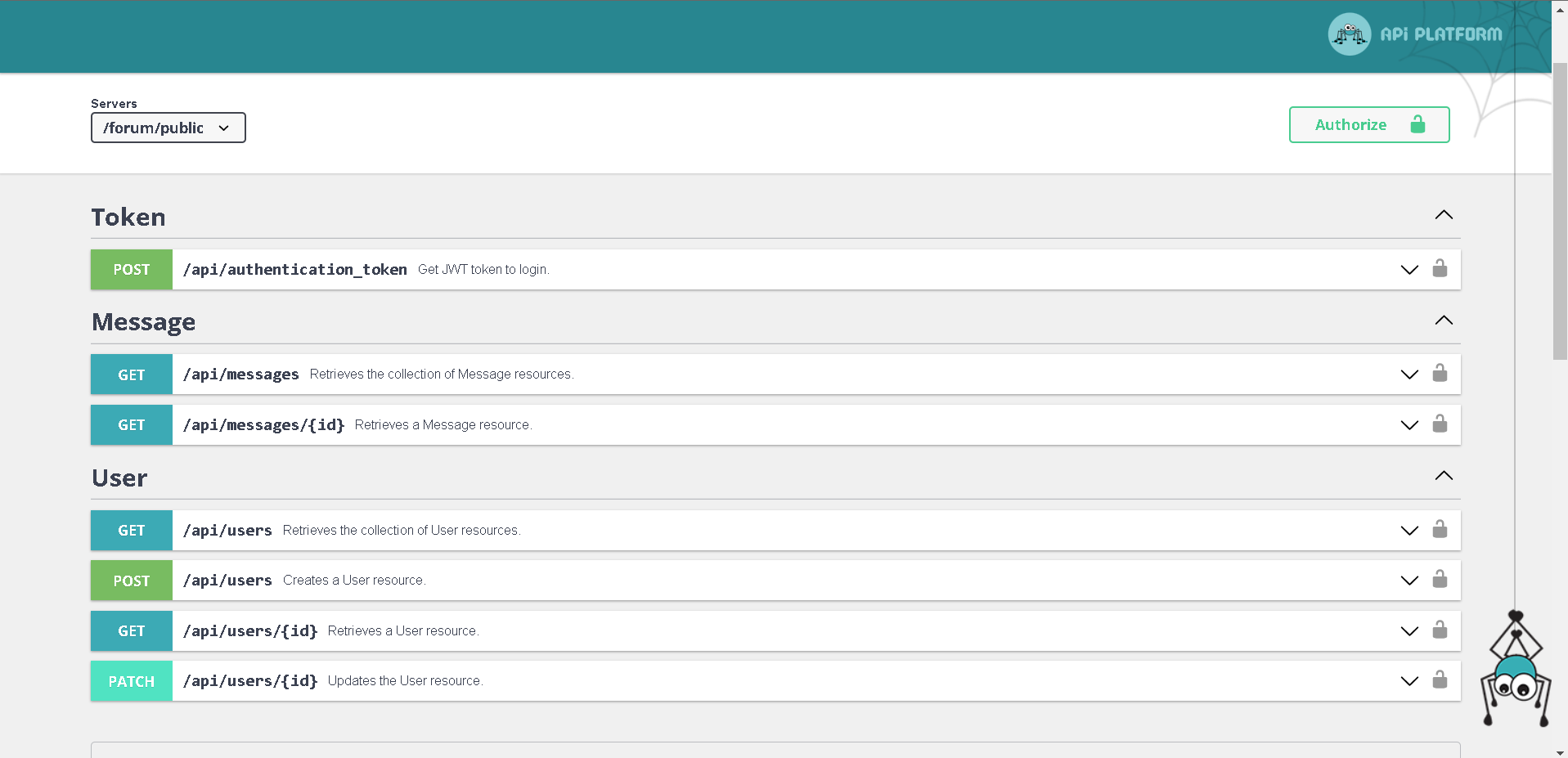Click the lock icon on GET /api/messages/{id}
This screenshot has width=1568, height=758.
point(1440,424)
